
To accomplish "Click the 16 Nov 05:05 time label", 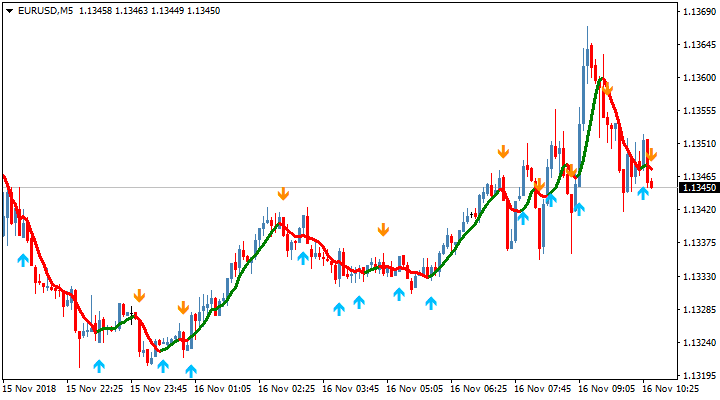I will pyautogui.click(x=415, y=389).
